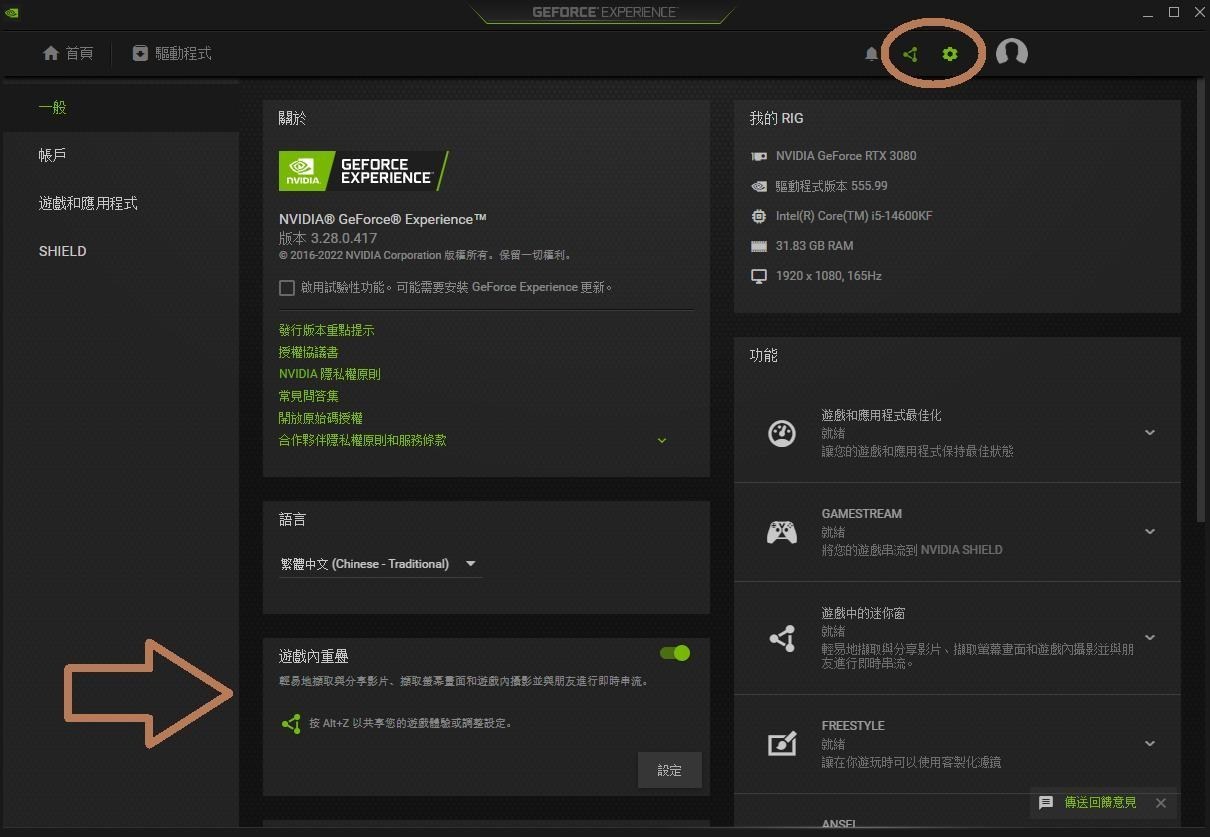Click the ANSEL feature label
Viewport: 1210px width, 837px height.
[x=840, y=824]
